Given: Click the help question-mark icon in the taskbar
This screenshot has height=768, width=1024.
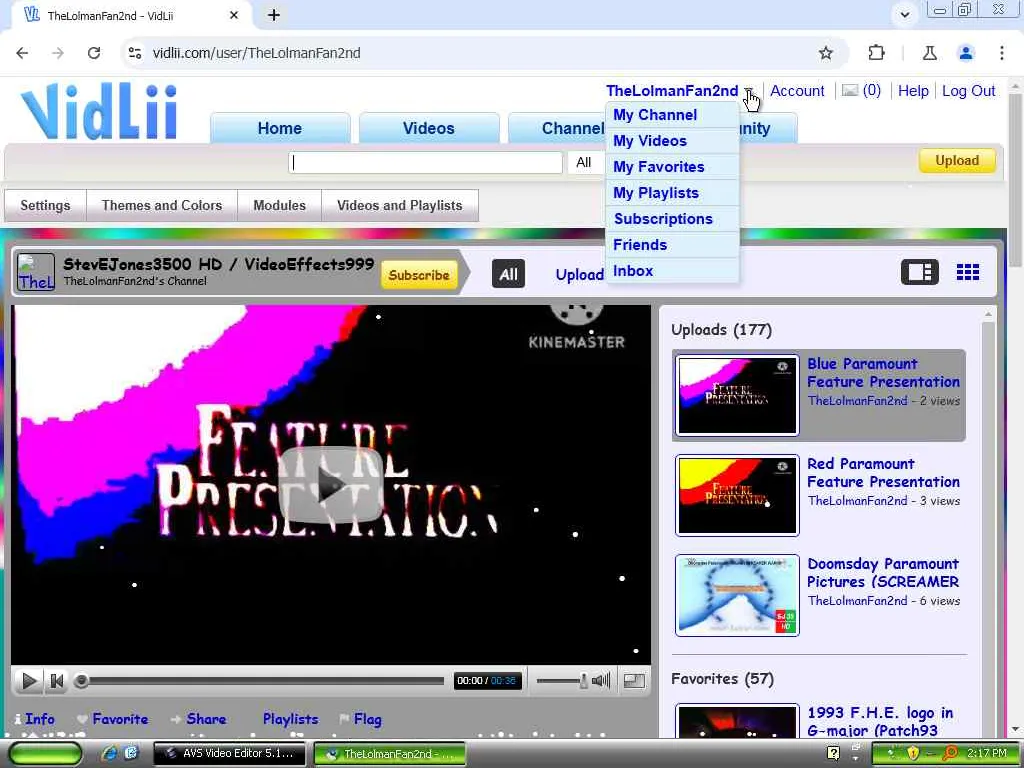Looking at the screenshot, I should click(x=833, y=753).
